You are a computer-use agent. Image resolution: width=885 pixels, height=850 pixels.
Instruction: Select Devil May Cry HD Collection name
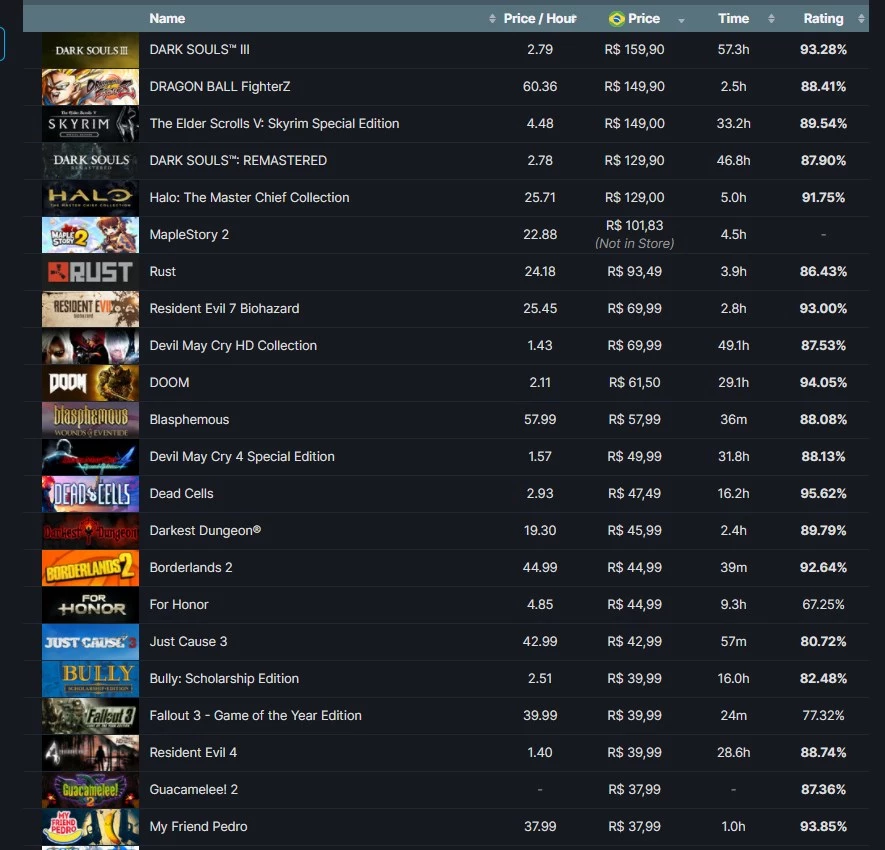(x=233, y=345)
